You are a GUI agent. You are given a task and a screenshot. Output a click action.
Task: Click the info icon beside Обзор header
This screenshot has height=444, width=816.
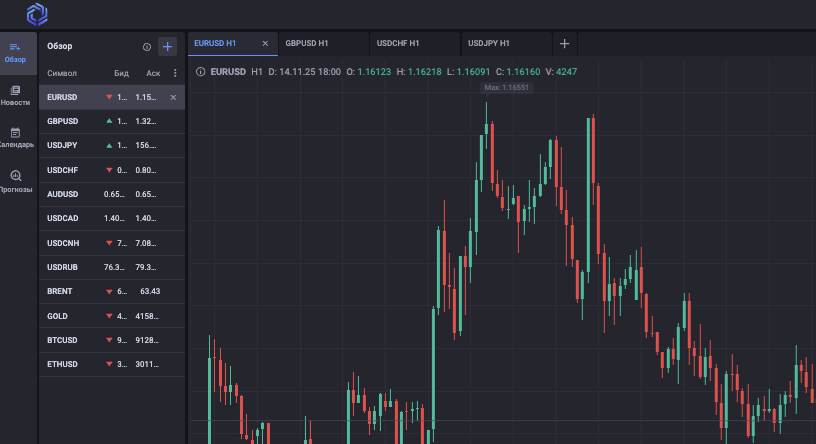147,47
